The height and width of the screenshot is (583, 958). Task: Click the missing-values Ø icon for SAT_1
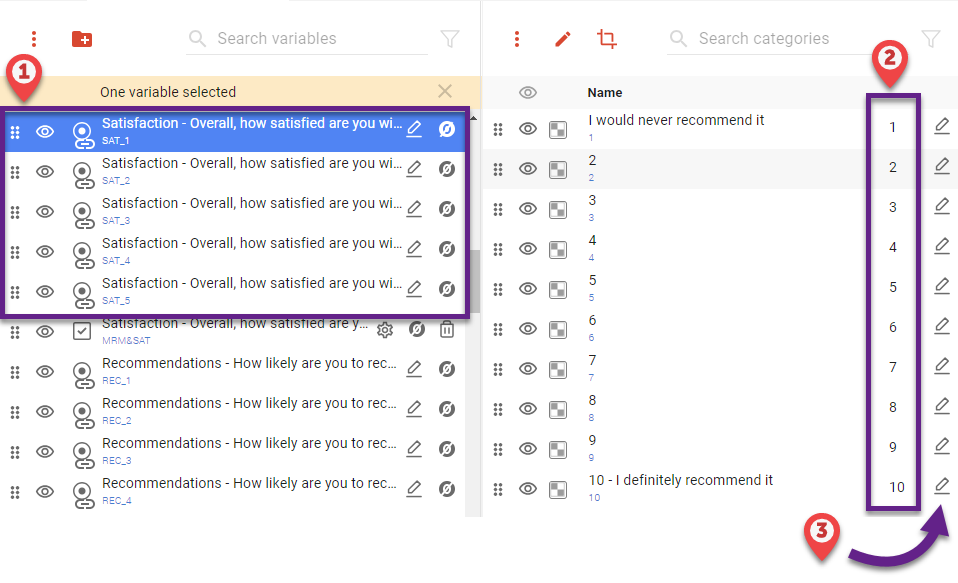(x=446, y=129)
